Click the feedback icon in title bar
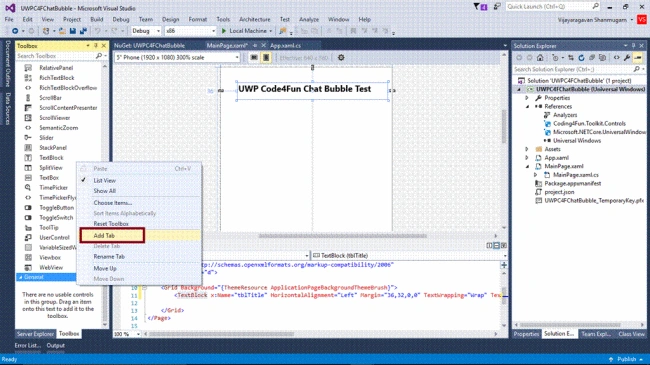The width and height of the screenshot is (650, 365). [x=497, y=7]
